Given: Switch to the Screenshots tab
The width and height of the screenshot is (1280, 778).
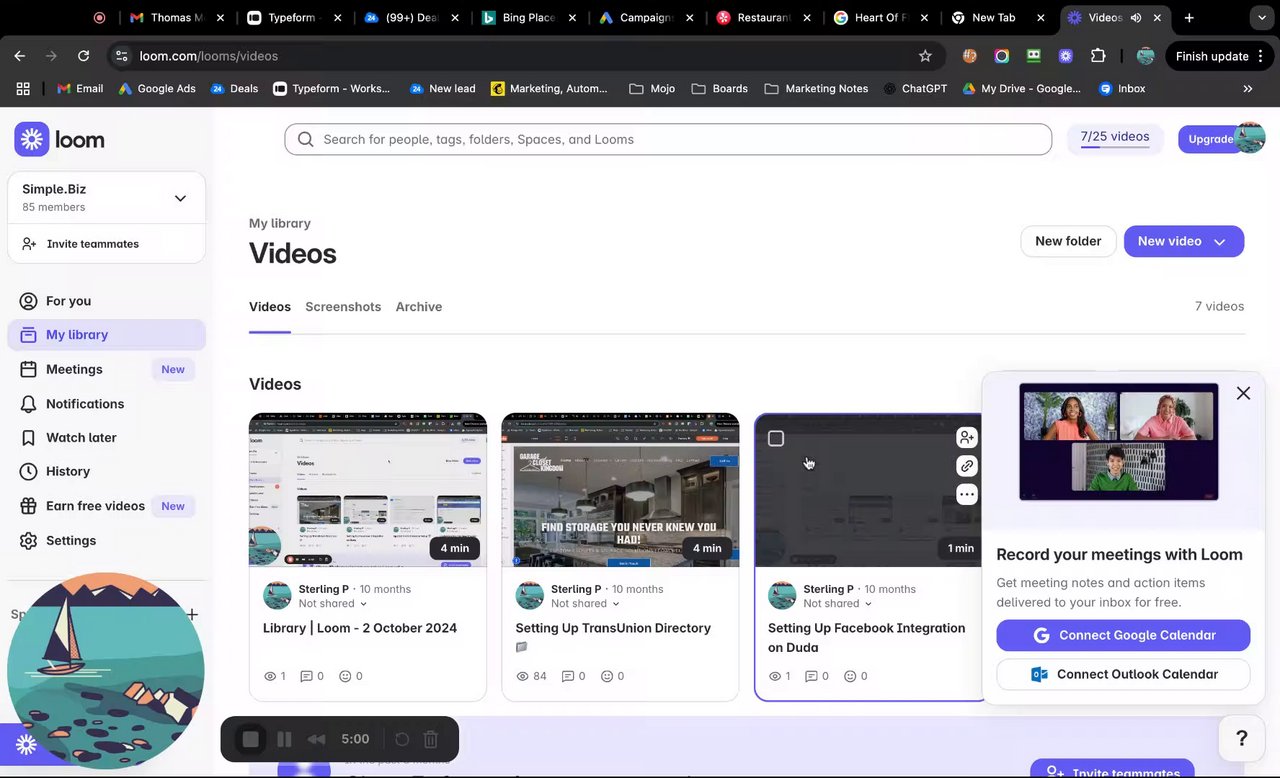Looking at the screenshot, I should click(343, 307).
